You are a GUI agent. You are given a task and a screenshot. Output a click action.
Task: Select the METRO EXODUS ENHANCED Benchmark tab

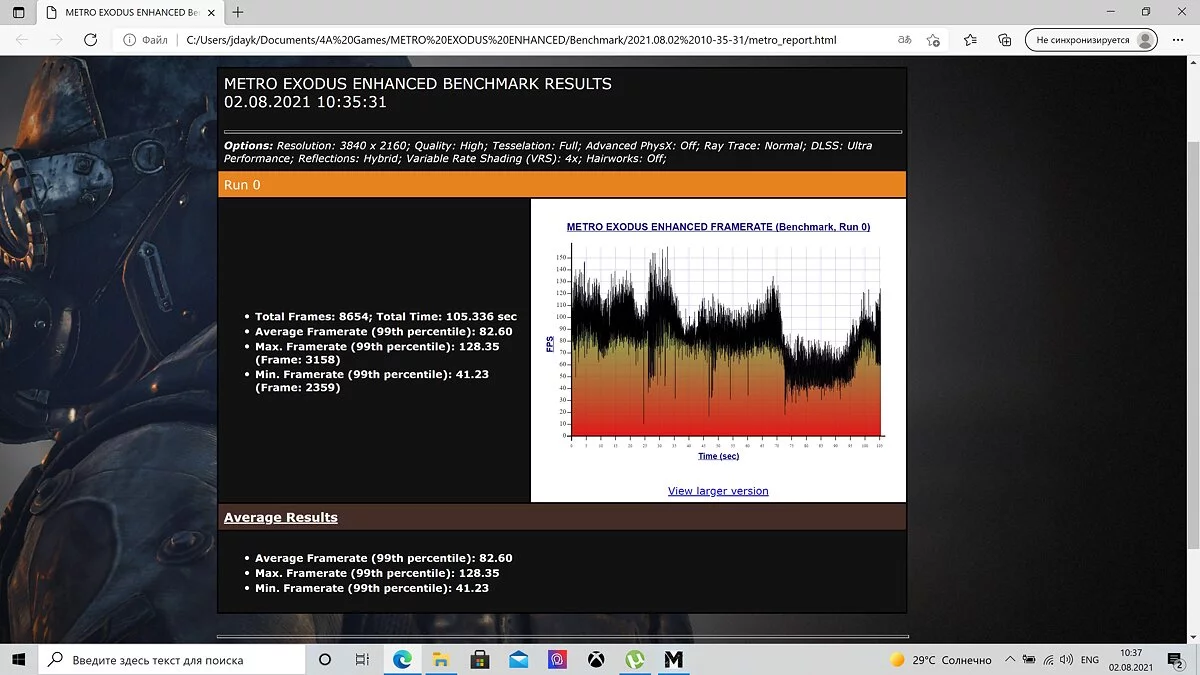point(130,12)
